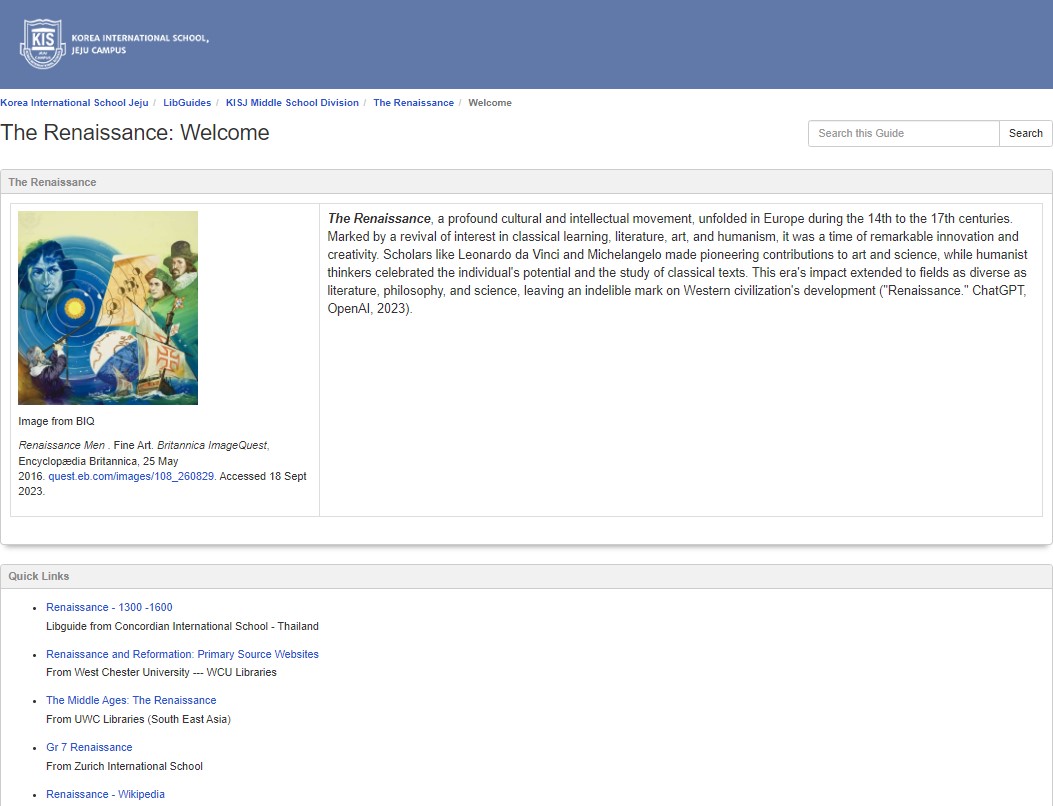Viewport: 1053px width, 806px height.
Task: Open Gr 7 Renaissance link
Action: pyautogui.click(x=89, y=748)
